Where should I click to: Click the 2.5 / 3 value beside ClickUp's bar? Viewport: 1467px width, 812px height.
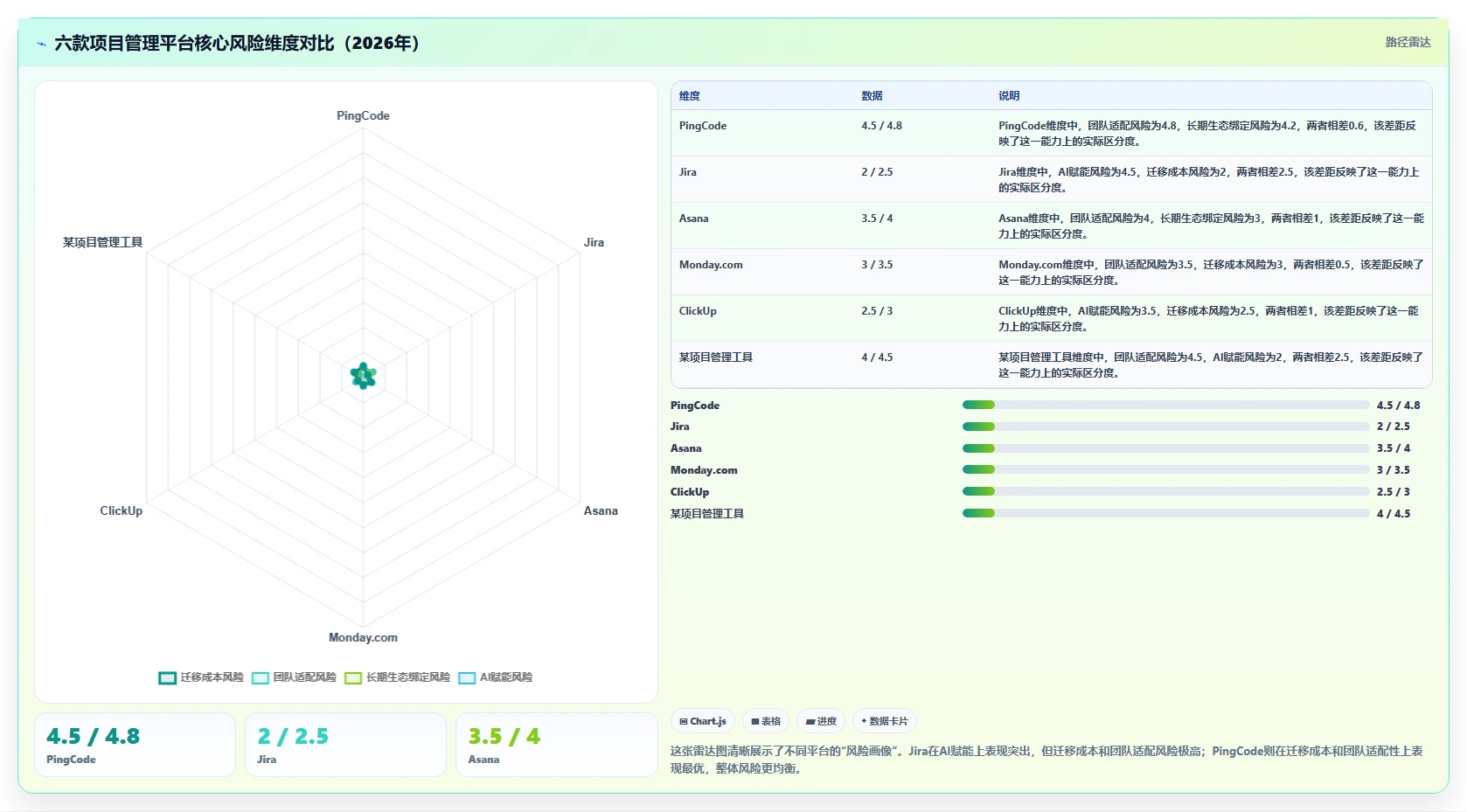click(x=1394, y=492)
